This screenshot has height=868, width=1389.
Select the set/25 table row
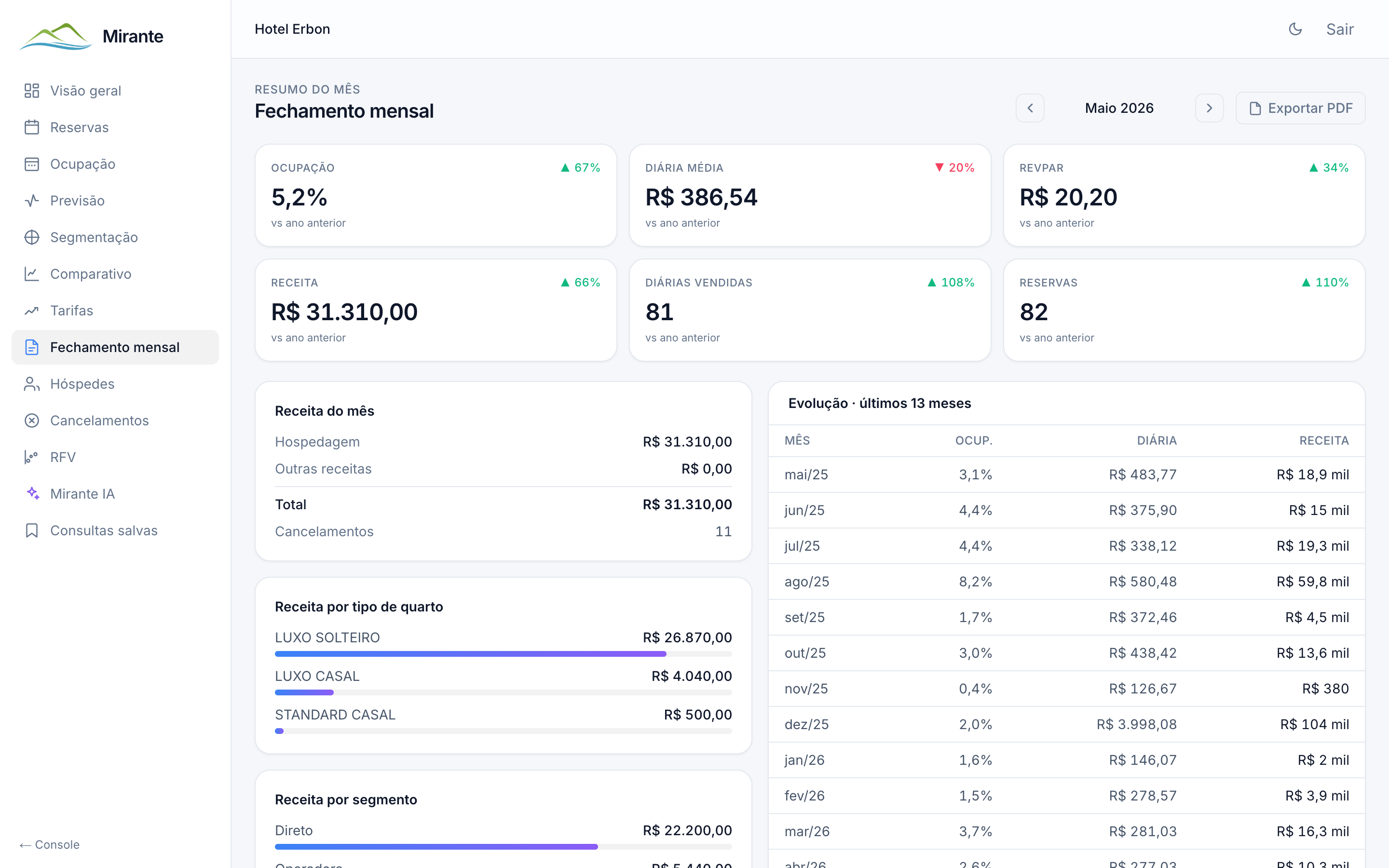pos(1066,617)
